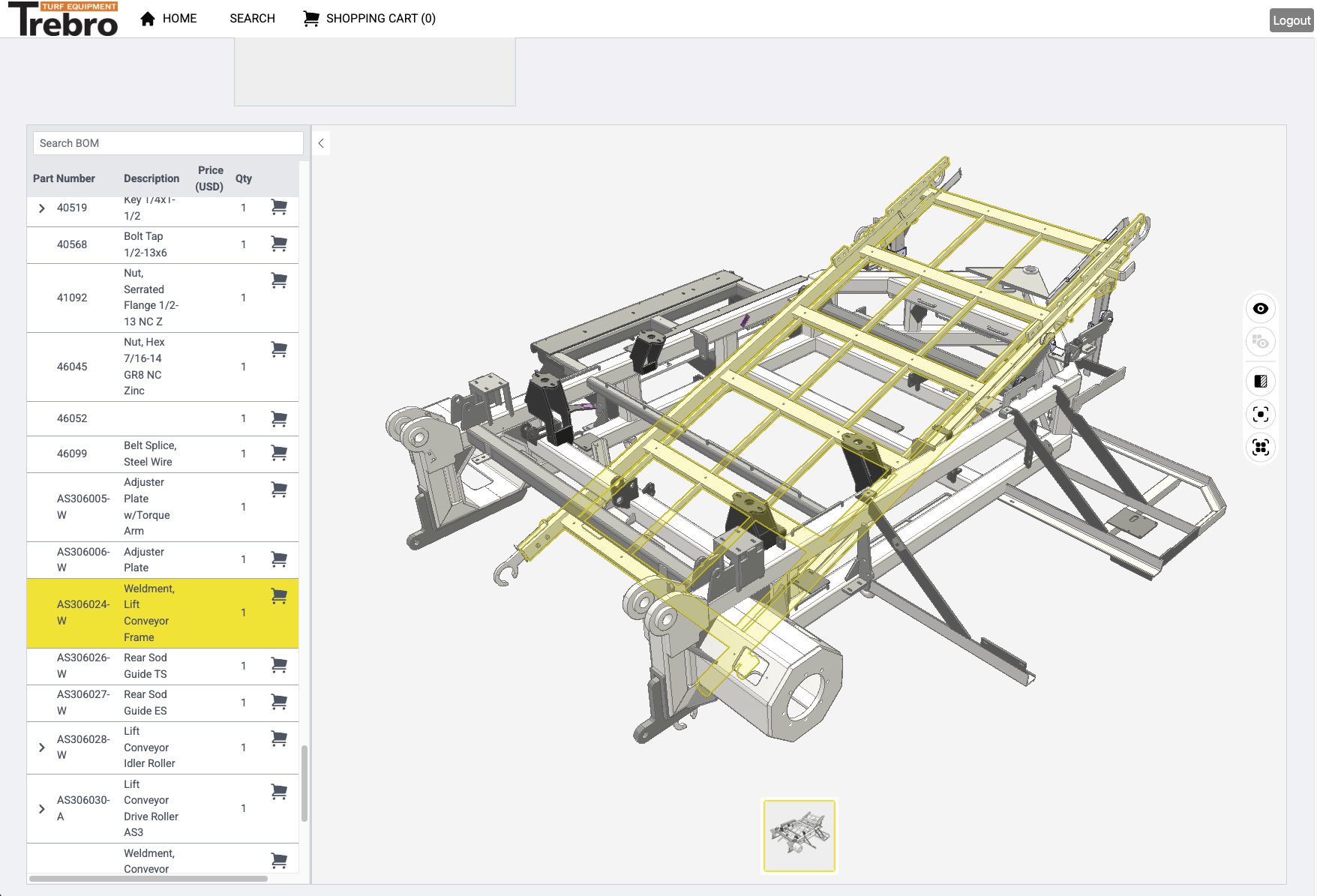Add Weldment Lift Conveyor Frame to cart
This screenshot has width=1317, height=896.
[x=279, y=596]
